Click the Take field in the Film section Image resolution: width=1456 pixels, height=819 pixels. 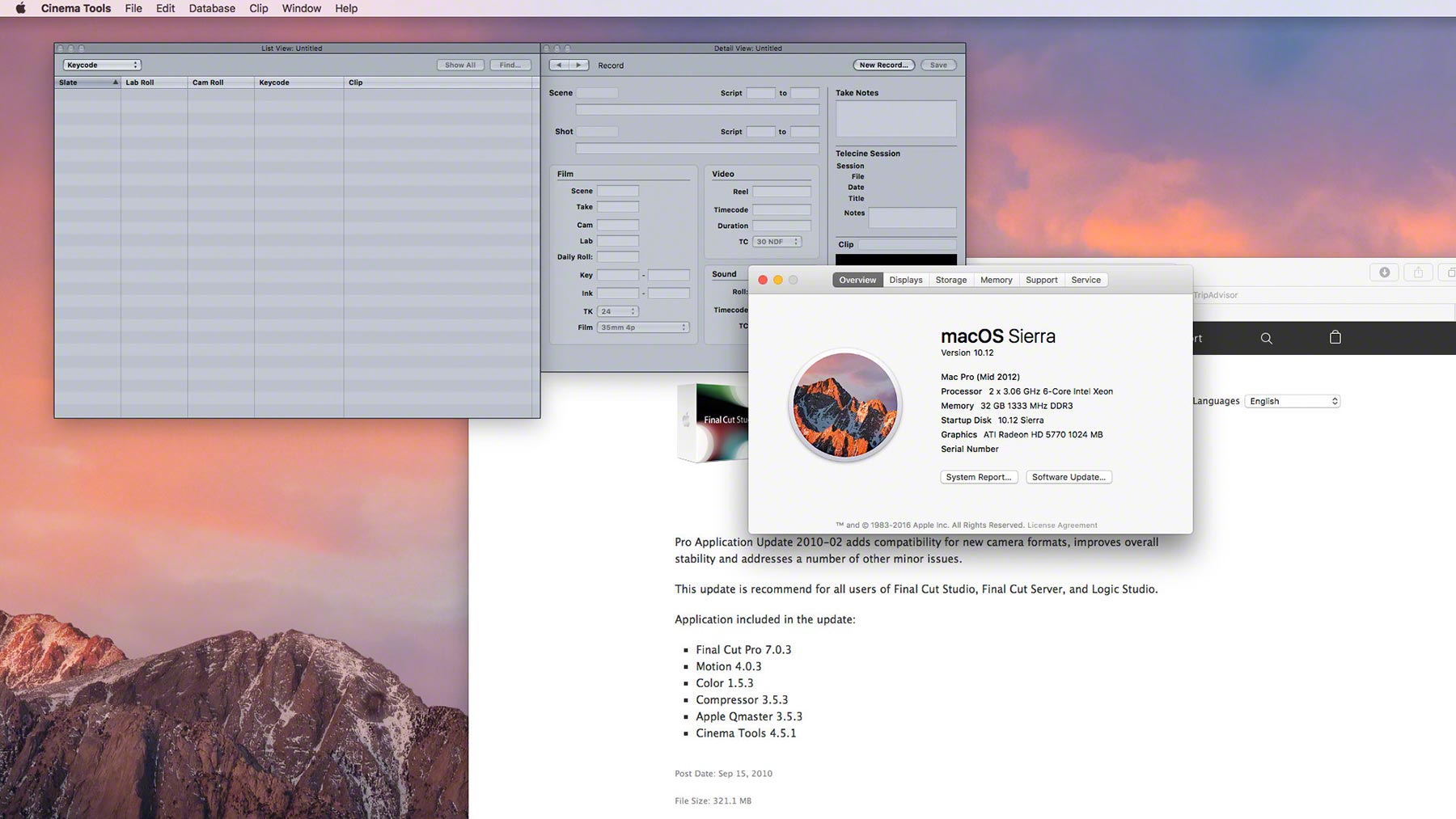click(x=618, y=207)
